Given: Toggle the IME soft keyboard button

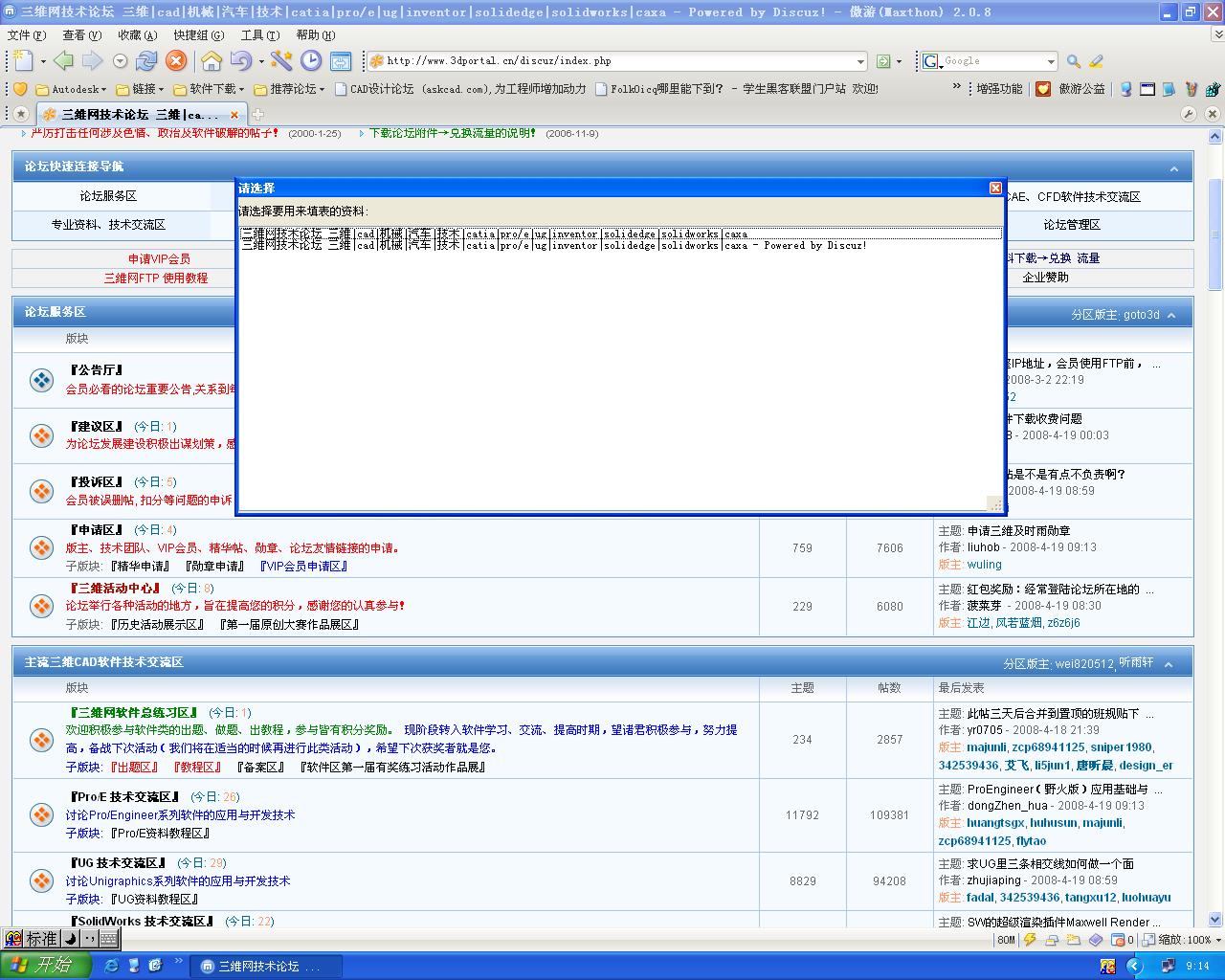Looking at the screenshot, I should 109,939.
